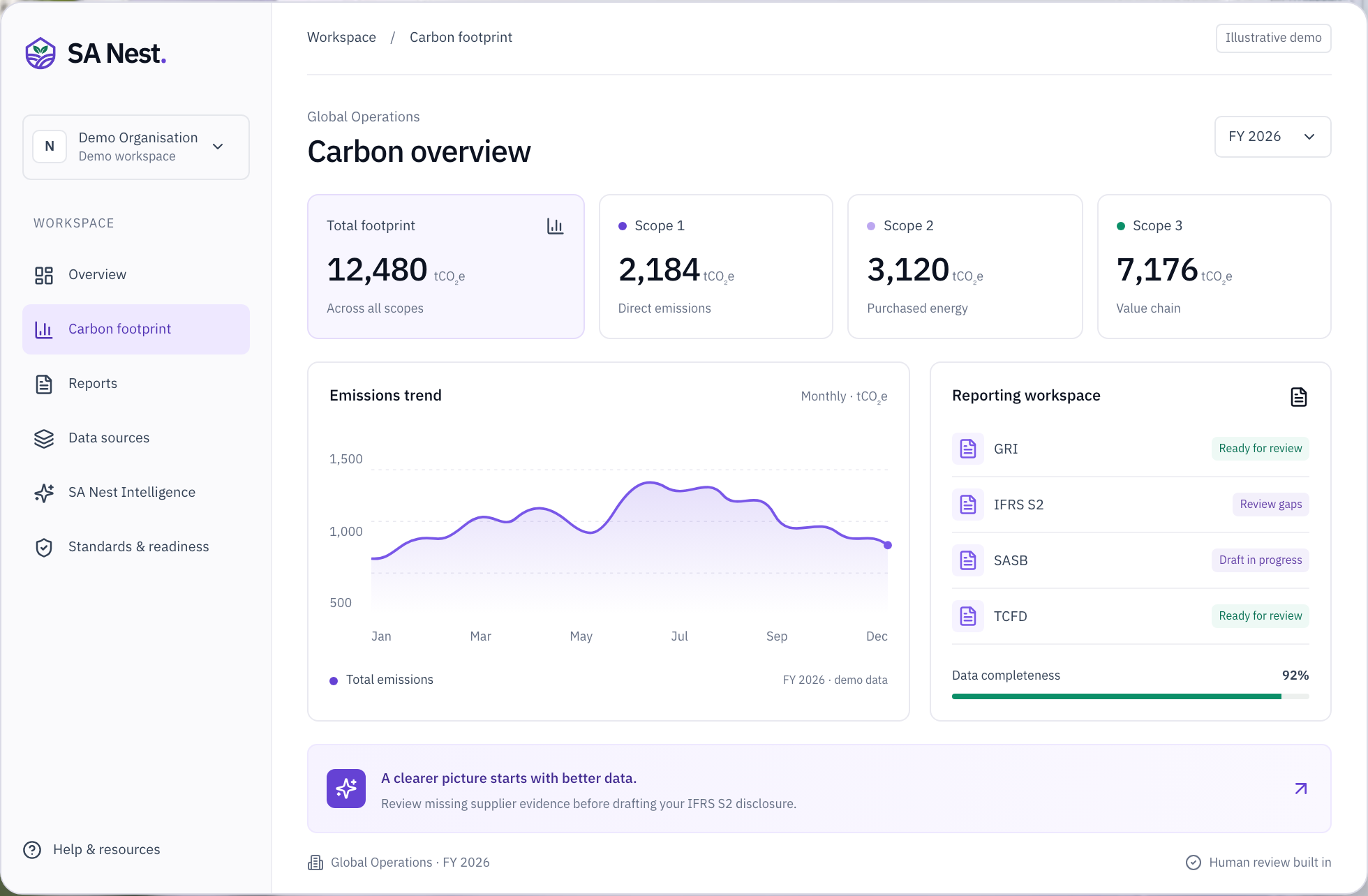Click the Reports document icon in sidebar
Image resolution: width=1368 pixels, height=896 pixels.
(44, 384)
